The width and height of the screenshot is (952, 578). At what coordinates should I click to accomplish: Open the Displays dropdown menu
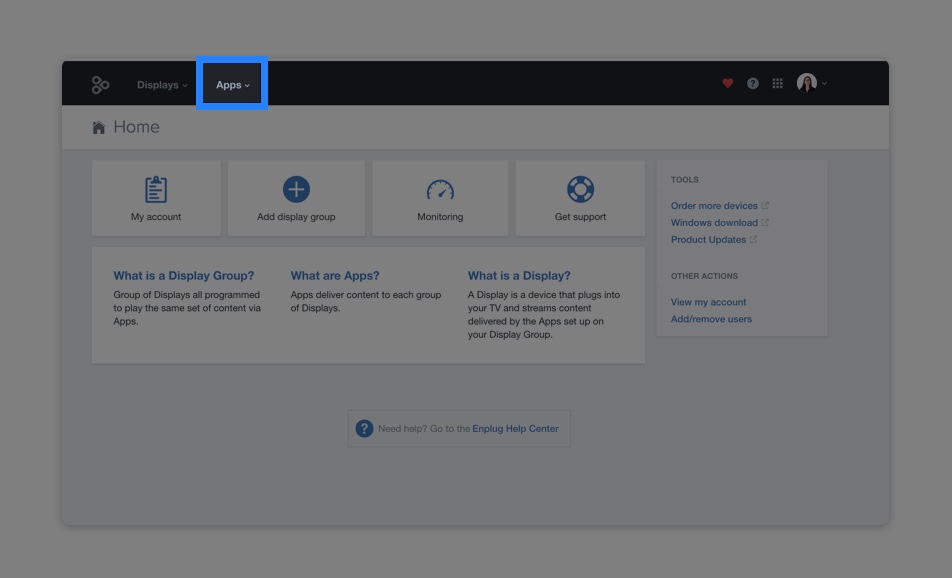162,85
